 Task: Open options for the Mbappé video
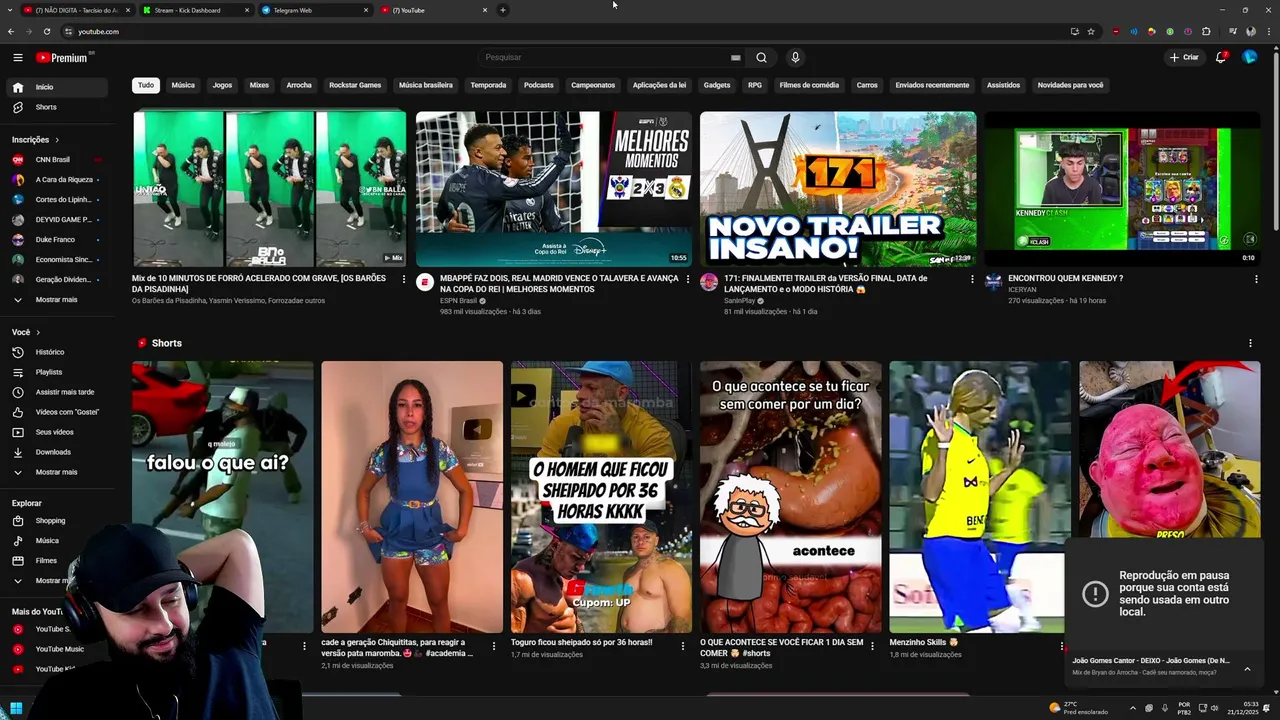(688, 279)
